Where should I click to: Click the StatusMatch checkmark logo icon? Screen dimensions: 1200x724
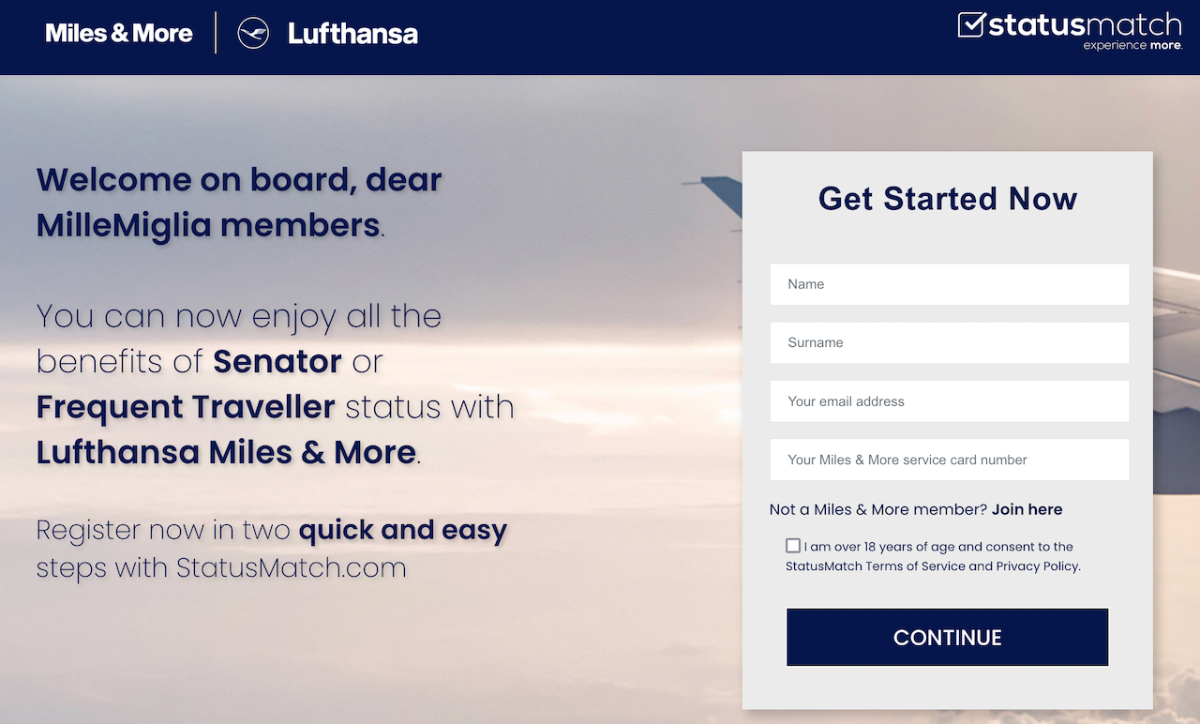coord(971,25)
